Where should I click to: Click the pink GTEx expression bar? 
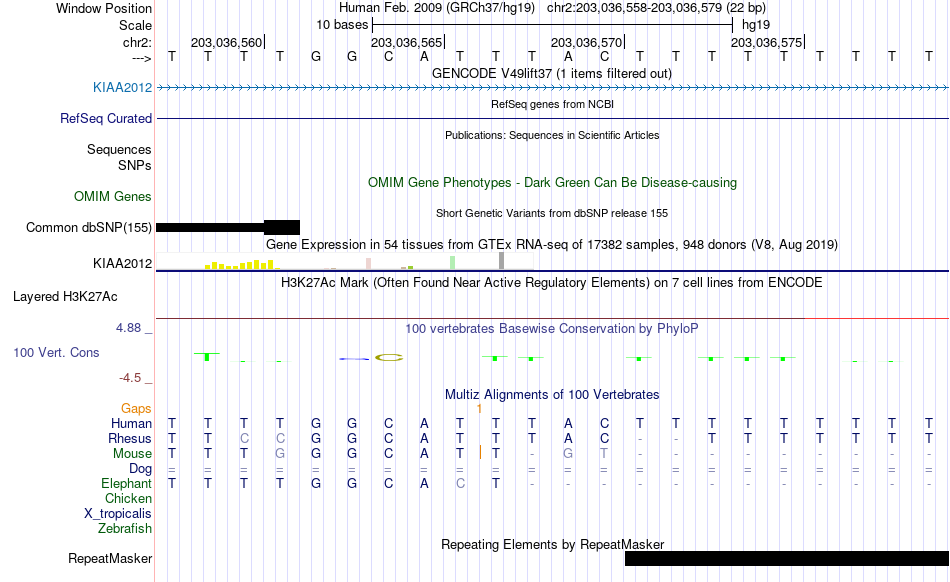click(x=368, y=264)
